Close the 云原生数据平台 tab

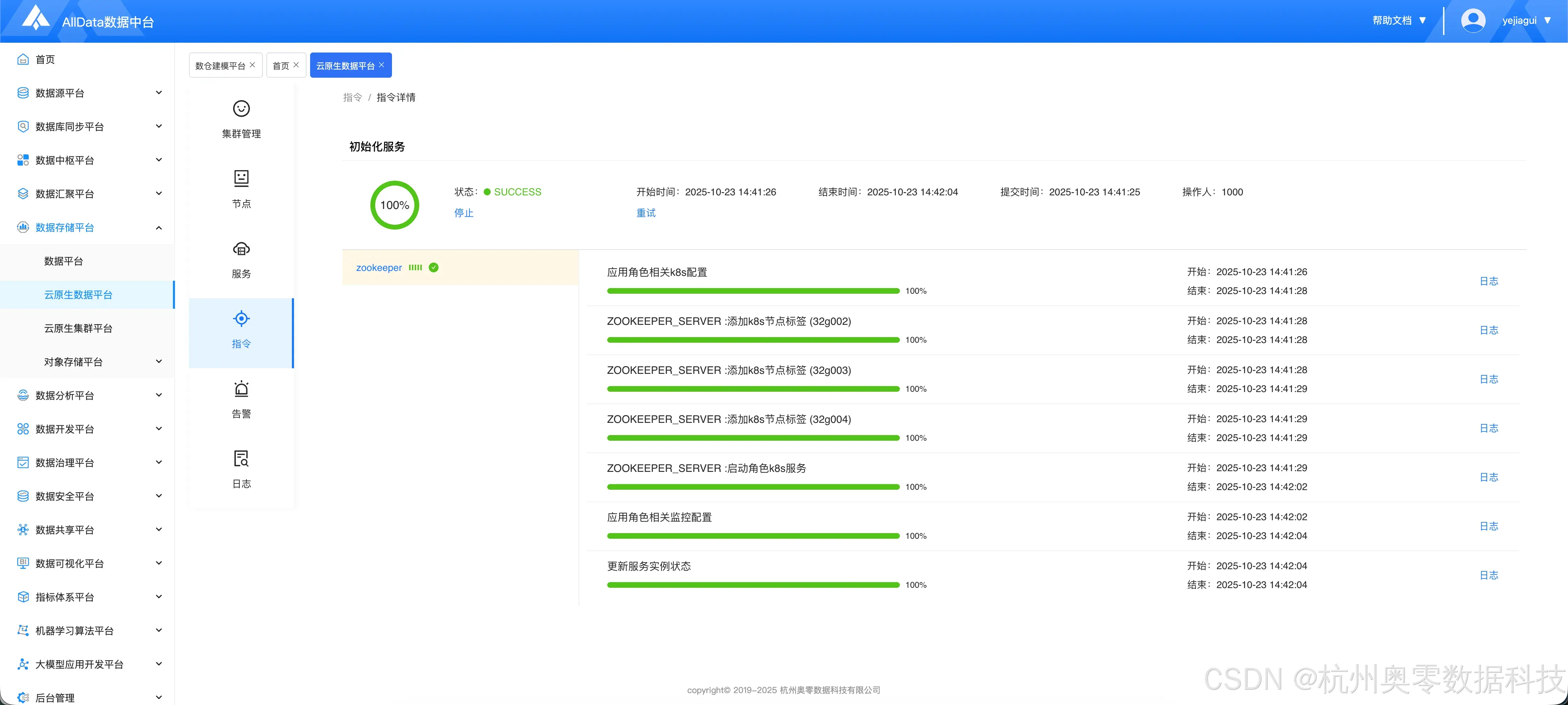(381, 65)
